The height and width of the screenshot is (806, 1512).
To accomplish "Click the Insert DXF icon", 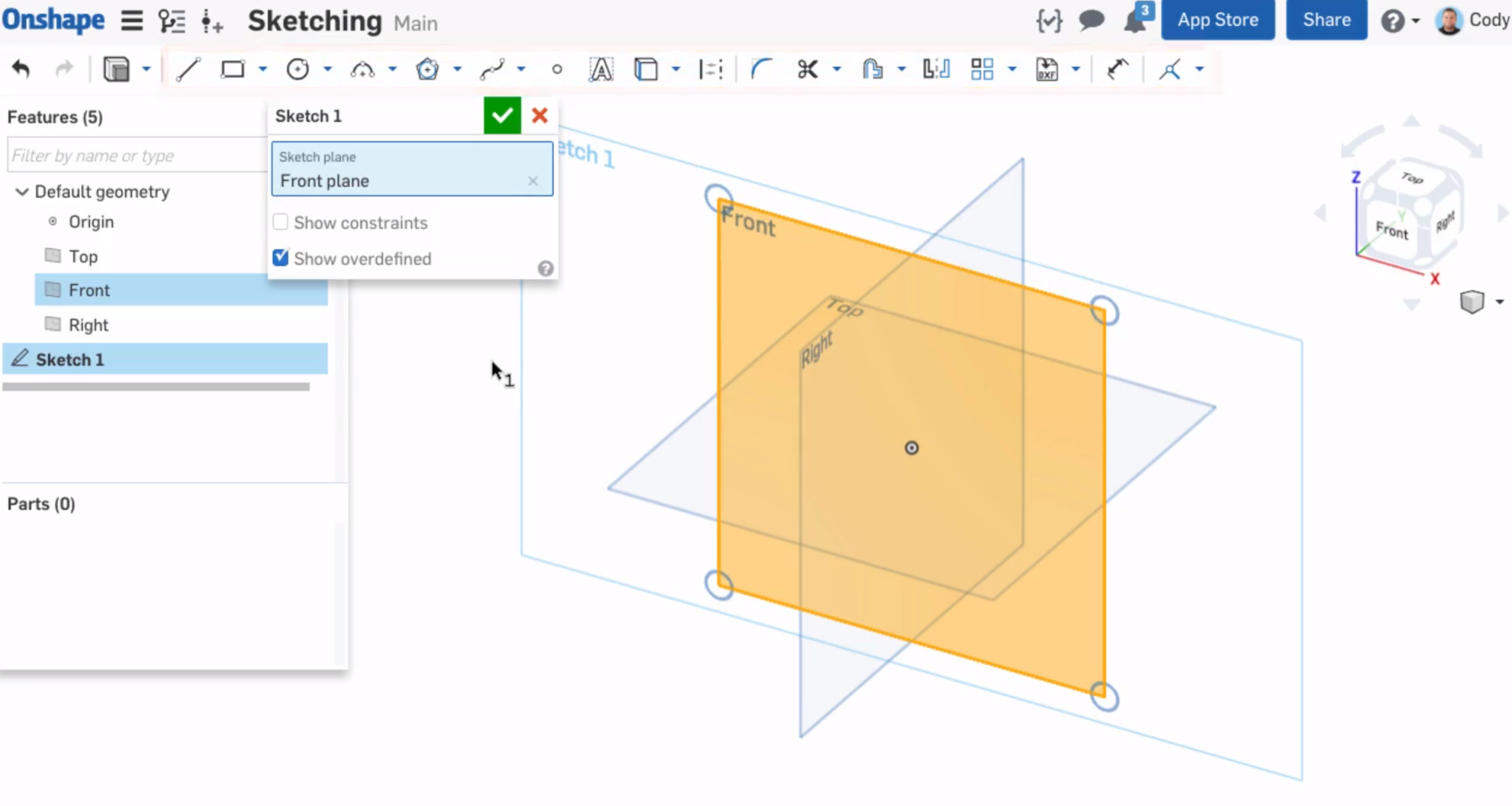I will pos(1047,69).
